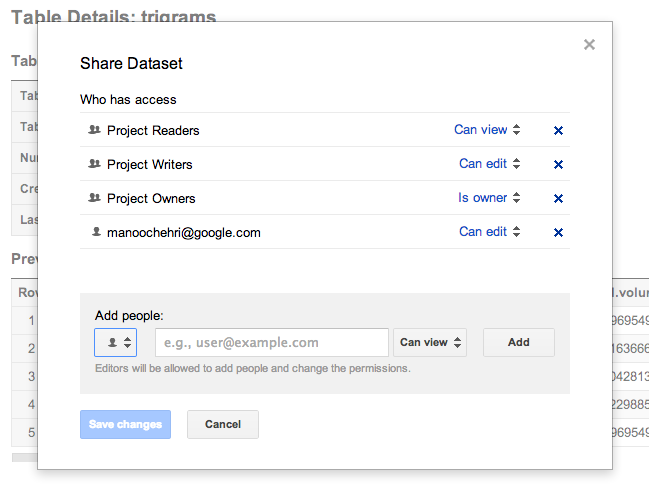Click group icon beside Project Owners

click(95, 198)
